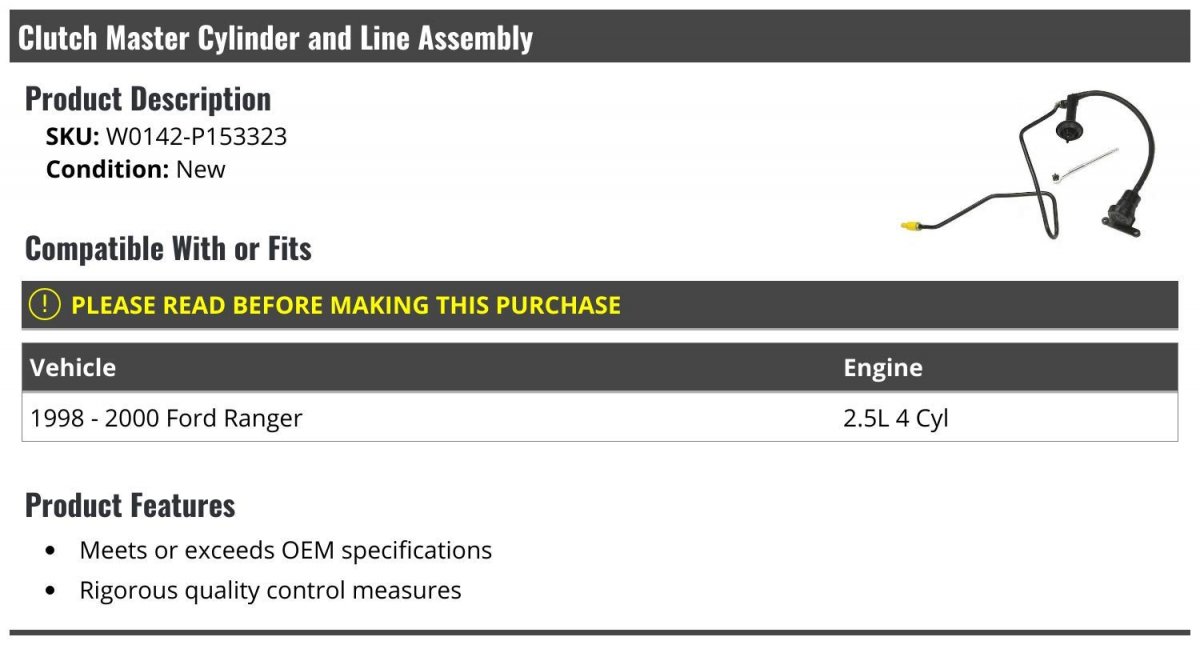Image resolution: width=1200 pixels, height=645 pixels.
Task: Click the PLEASE READ BEFORE MAKING THIS PURCHASE banner
Action: (600, 305)
